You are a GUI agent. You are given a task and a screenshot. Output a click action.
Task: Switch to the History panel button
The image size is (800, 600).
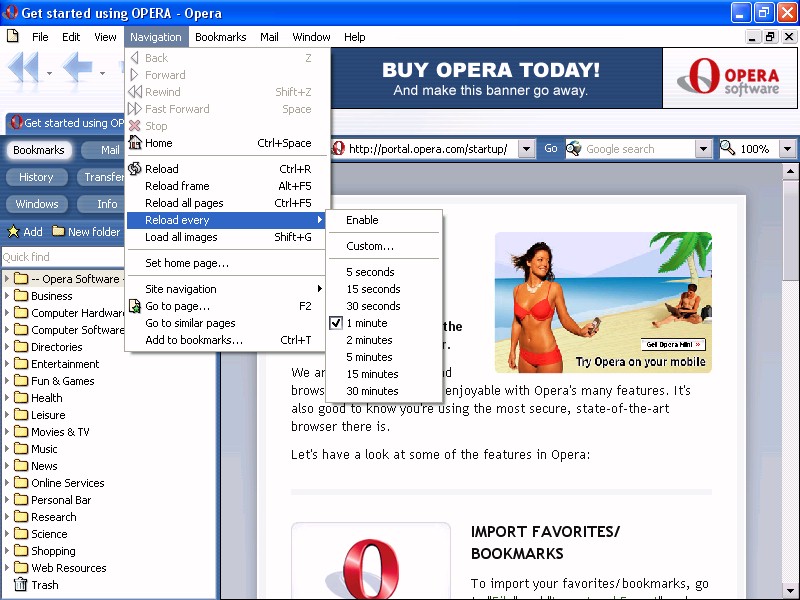pos(36,177)
